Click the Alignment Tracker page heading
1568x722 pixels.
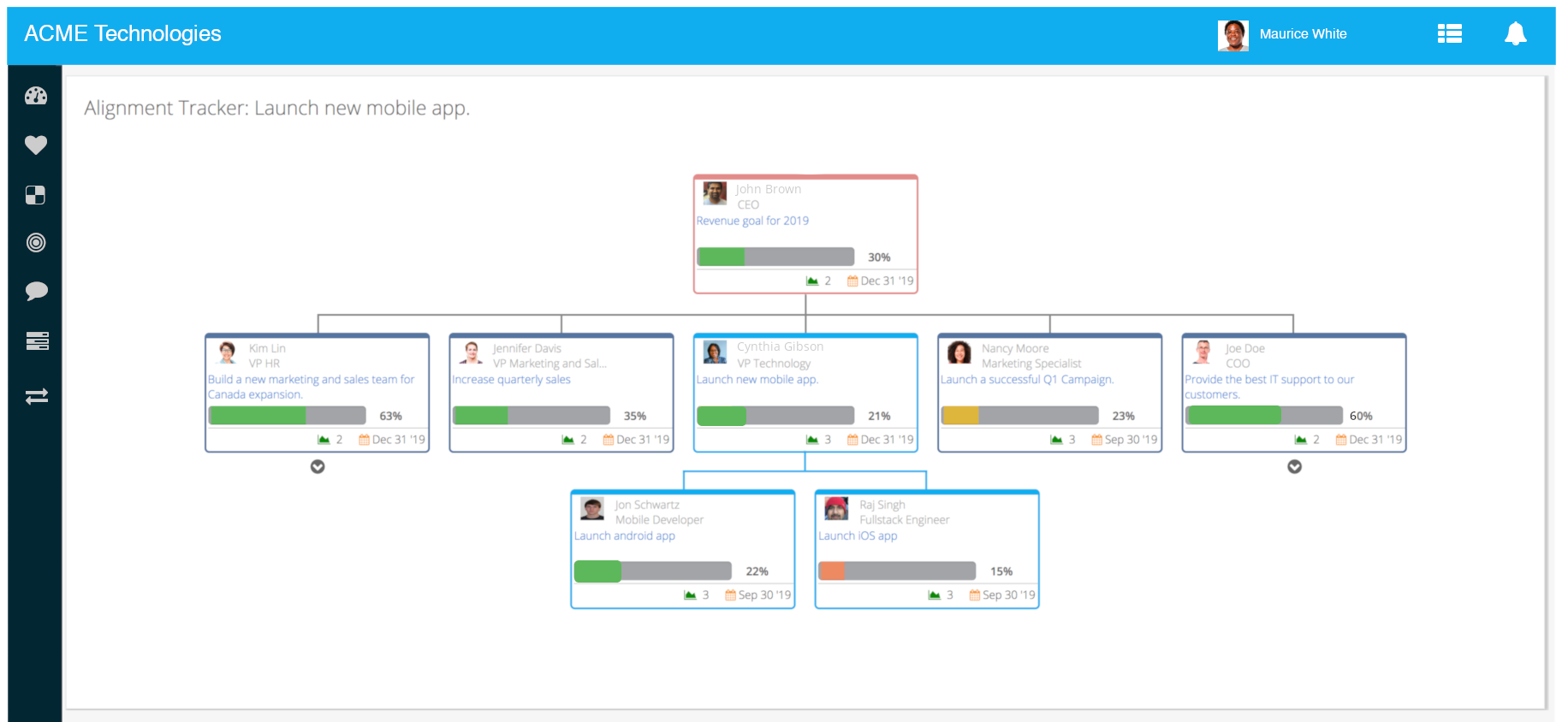(x=276, y=108)
